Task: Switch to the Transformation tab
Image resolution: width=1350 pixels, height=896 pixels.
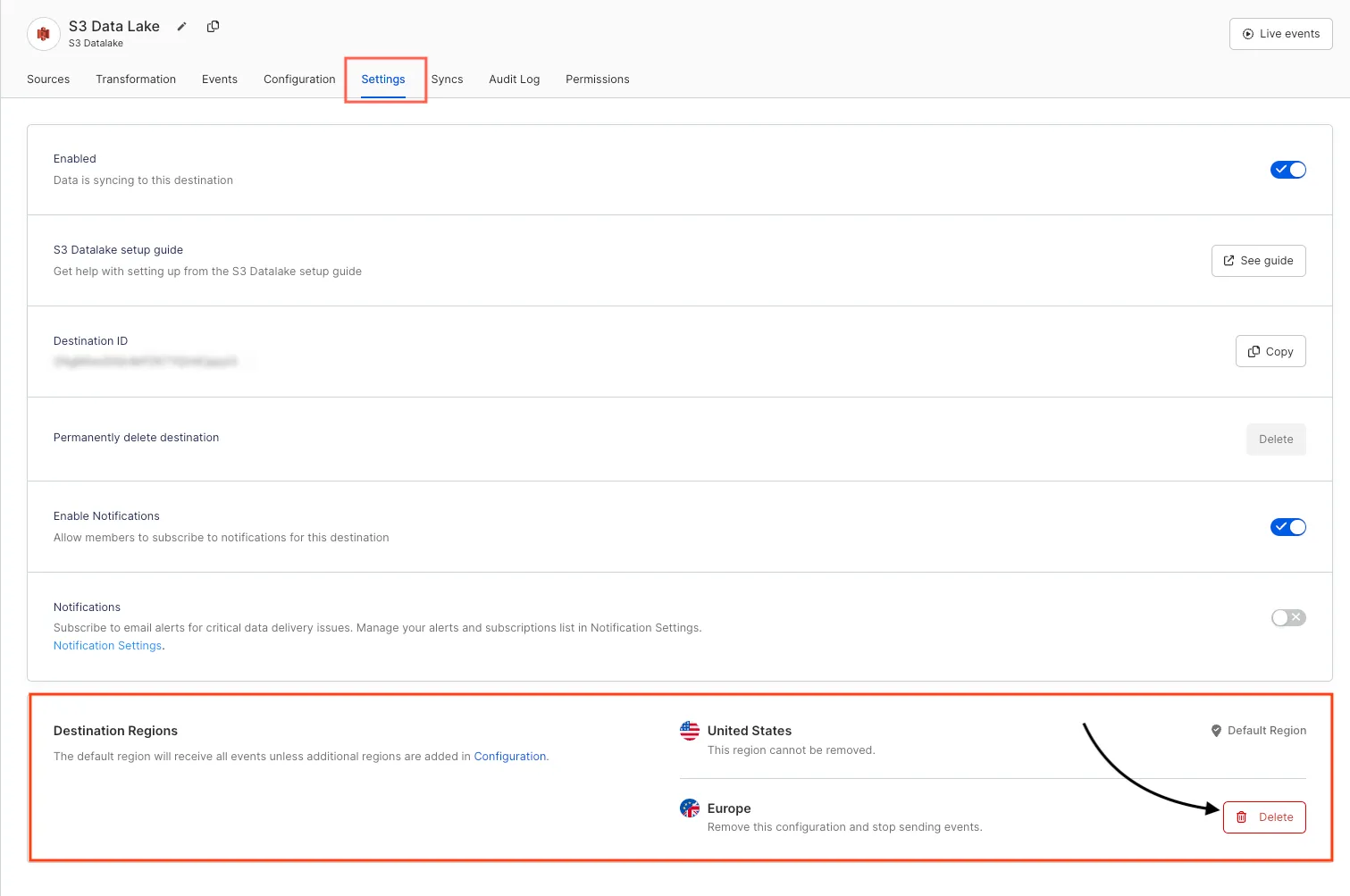Action: 136,80
